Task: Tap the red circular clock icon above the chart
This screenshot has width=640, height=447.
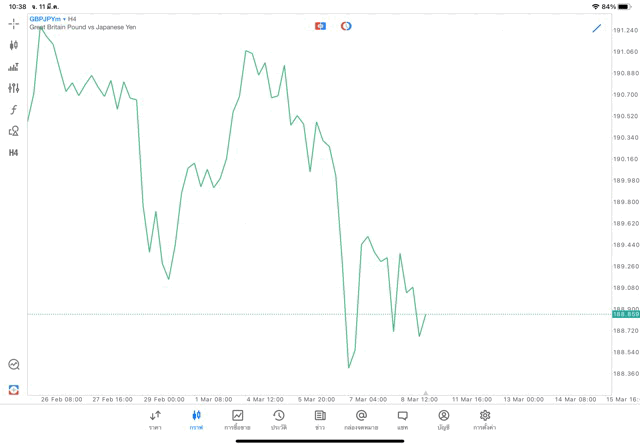Action: click(x=346, y=26)
